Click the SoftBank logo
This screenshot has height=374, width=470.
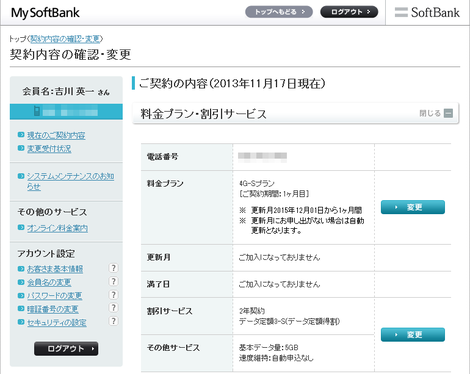pos(427,13)
